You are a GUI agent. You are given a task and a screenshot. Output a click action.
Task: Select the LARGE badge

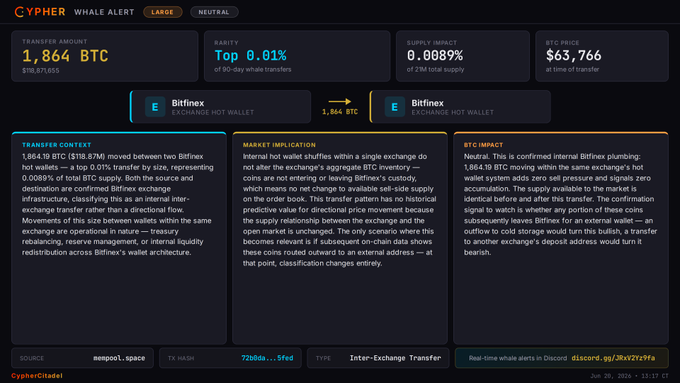click(163, 12)
